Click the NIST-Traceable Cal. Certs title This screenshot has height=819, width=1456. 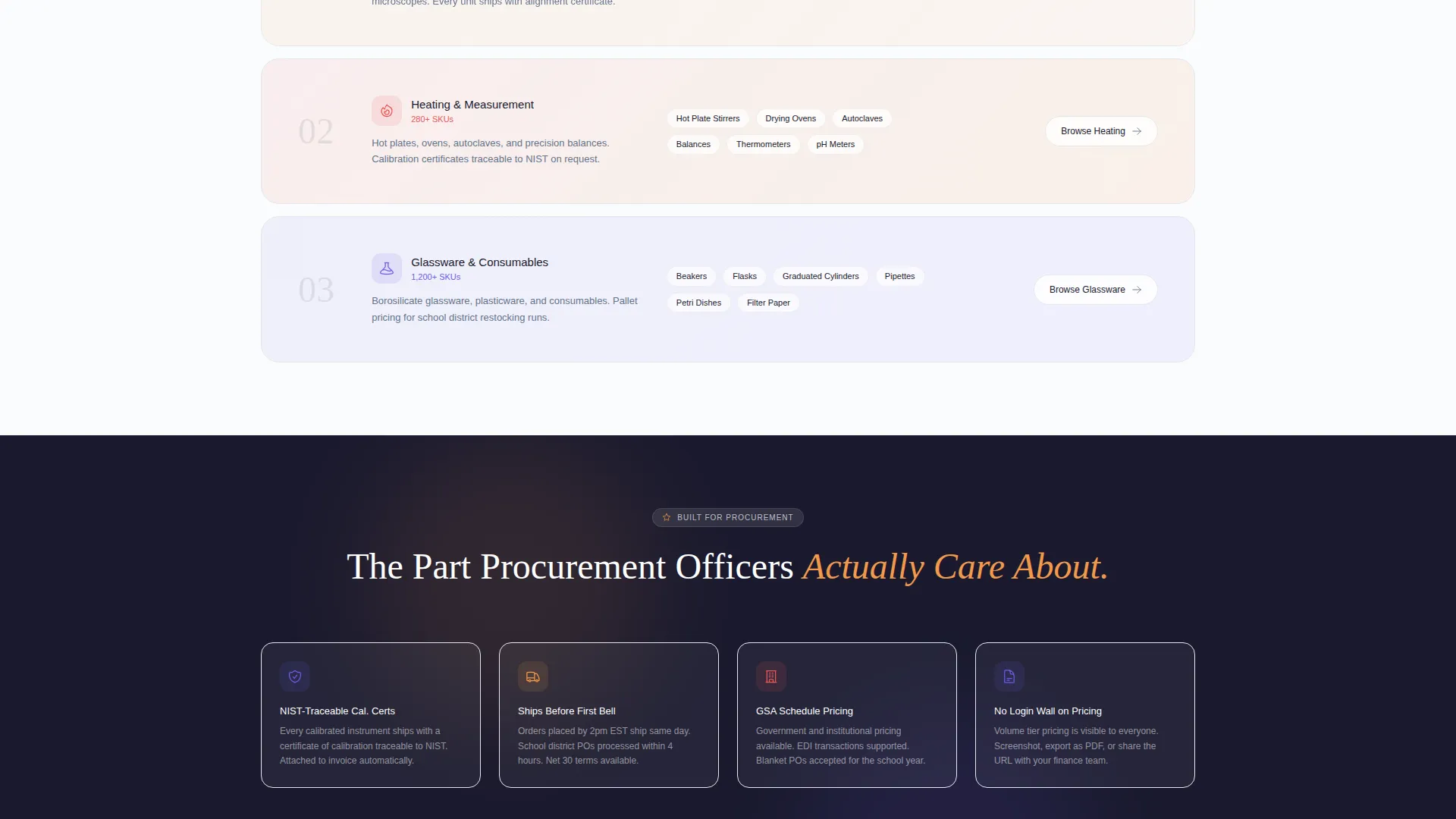point(337,711)
